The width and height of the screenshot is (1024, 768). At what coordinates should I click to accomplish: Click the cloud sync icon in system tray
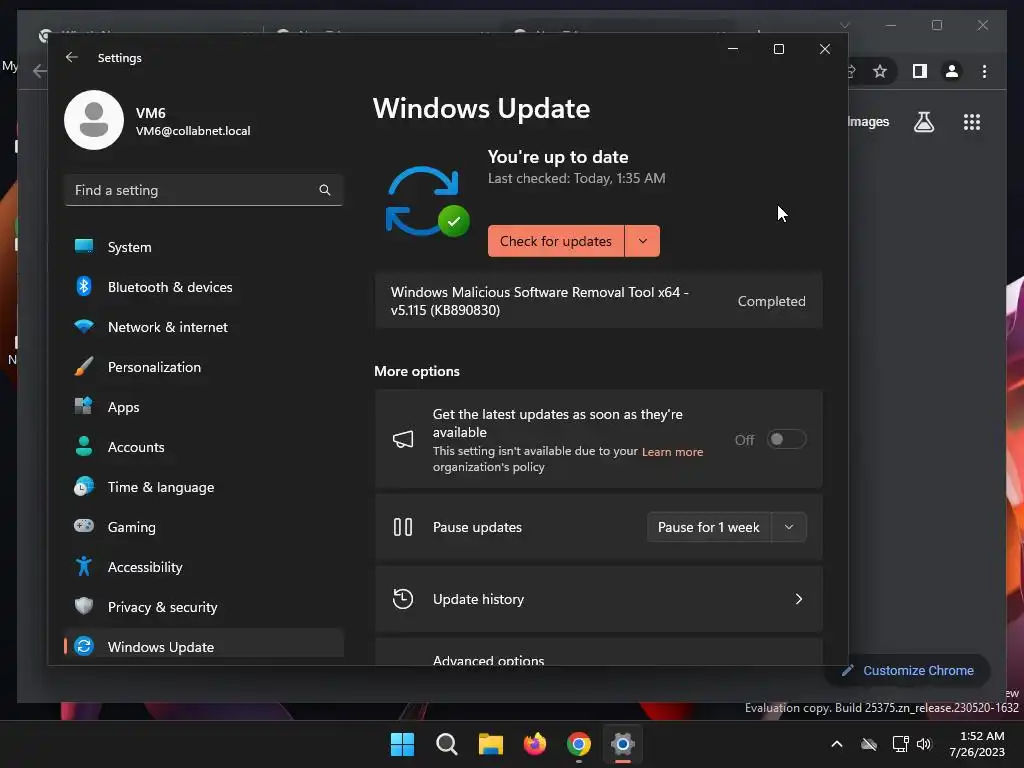coord(869,744)
